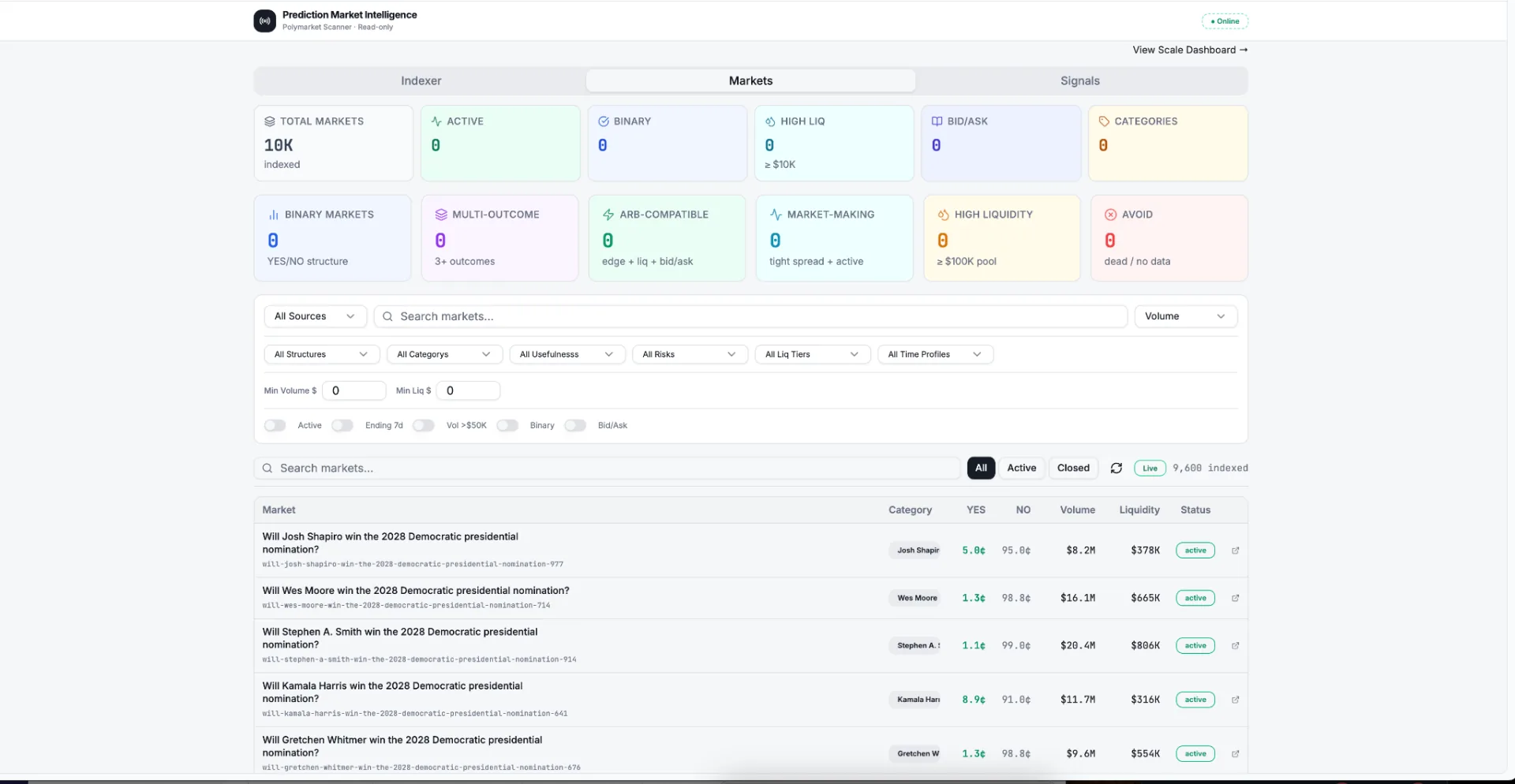Open the All Sources dropdown
Image resolution: width=1515 pixels, height=784 pixels.
pos(315,316)
